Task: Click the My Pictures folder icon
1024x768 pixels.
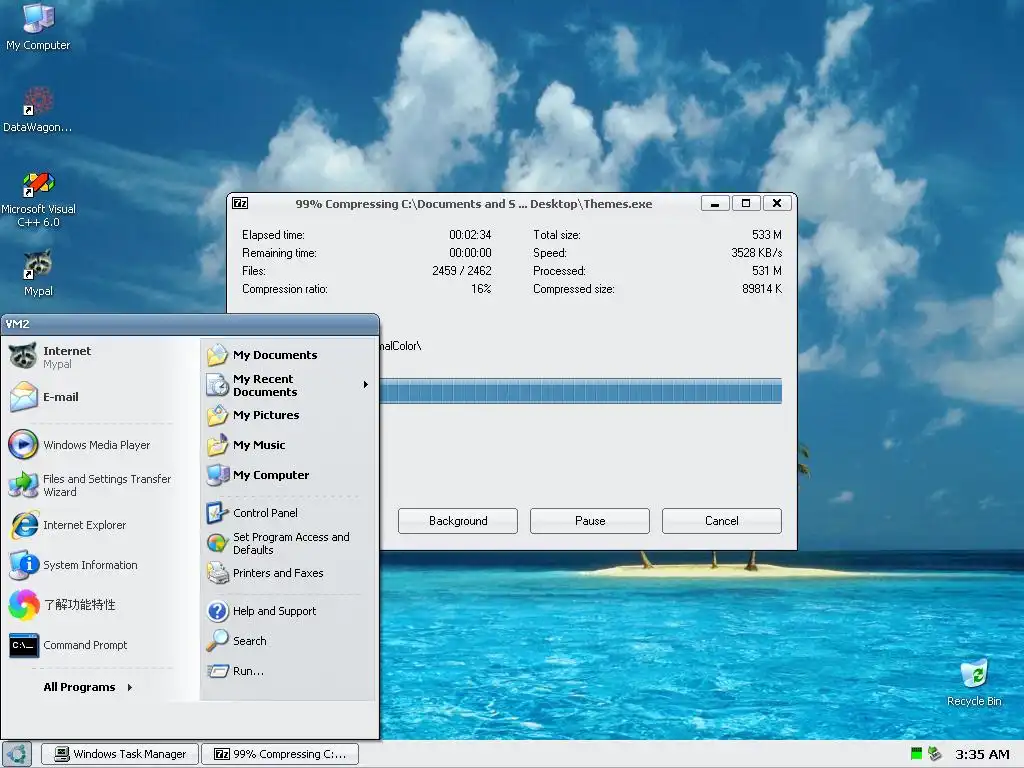Action: click(x=217, y=415)
